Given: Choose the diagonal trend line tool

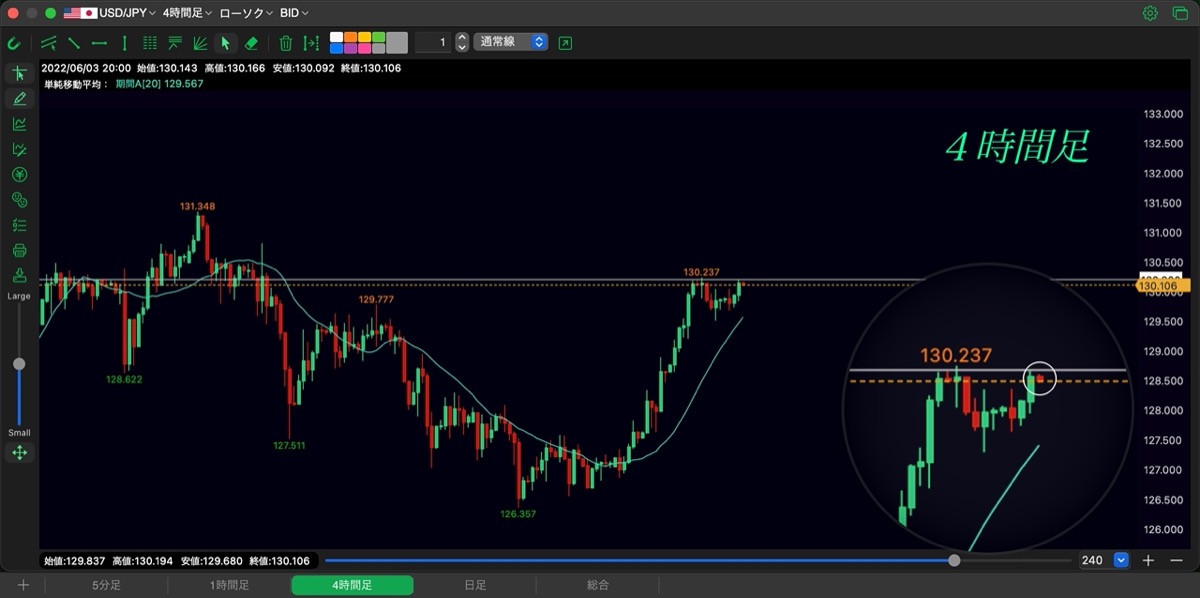Looking at the screenshot, I should 74,43.
